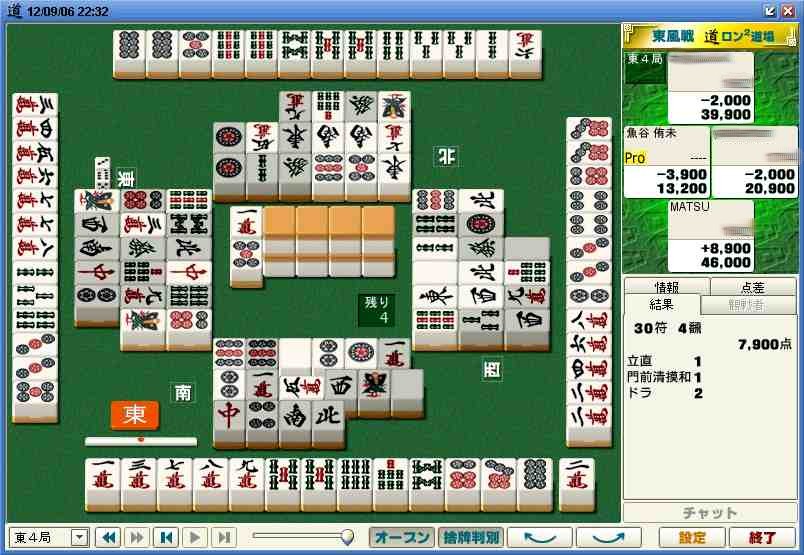Viewport: 804px width, 555px height.
Task: Open the チャット chat panel
Action: pos(710,512)
